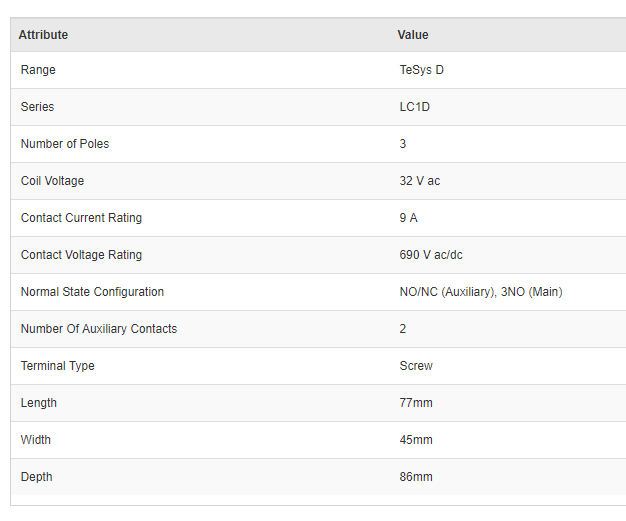The height and width of the screenshot is (521, 626).
Task: Click the Value column header
Action: [x=413, y=35]
